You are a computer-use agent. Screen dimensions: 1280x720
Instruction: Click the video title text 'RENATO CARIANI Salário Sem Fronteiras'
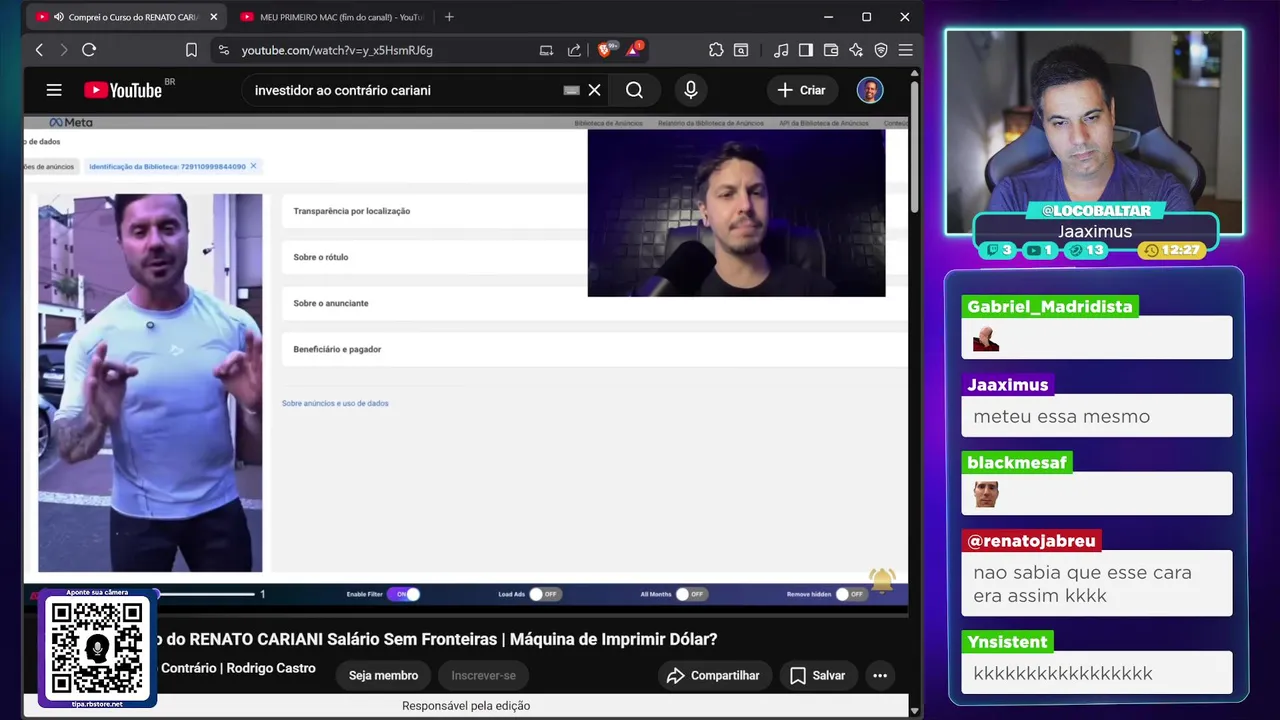(x=345, y=640)
